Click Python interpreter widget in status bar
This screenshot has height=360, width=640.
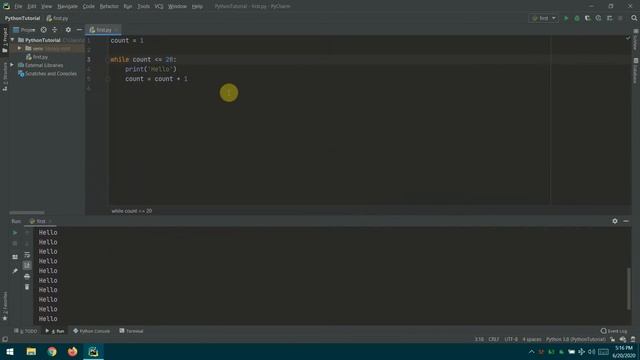pos(576,340)
